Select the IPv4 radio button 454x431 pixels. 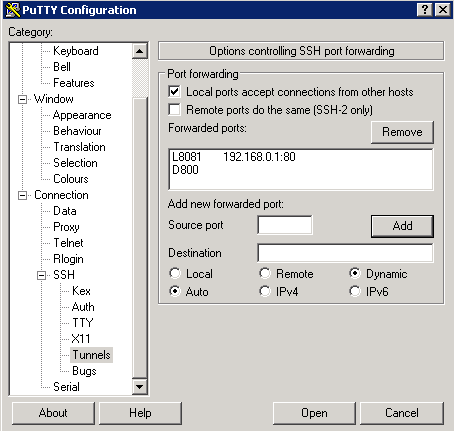(x=265, y=291)
